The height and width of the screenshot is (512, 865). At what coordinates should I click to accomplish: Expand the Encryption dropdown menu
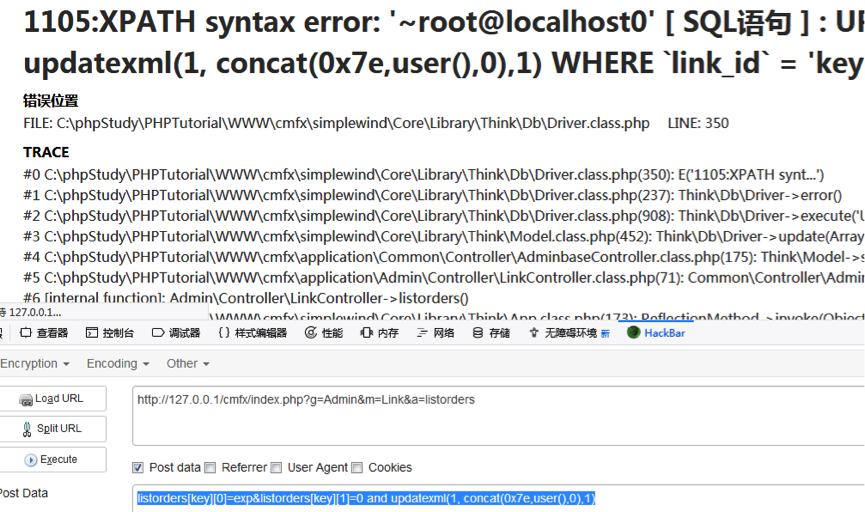pos(34,364)
